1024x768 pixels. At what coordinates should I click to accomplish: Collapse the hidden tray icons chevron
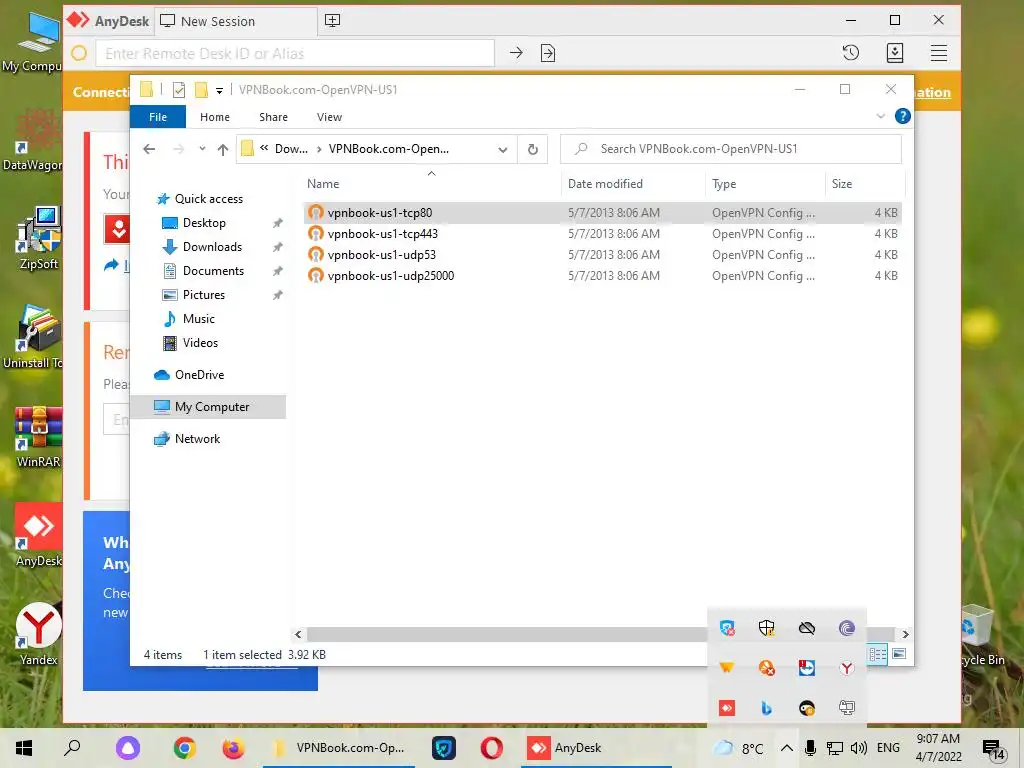(787, 748)
